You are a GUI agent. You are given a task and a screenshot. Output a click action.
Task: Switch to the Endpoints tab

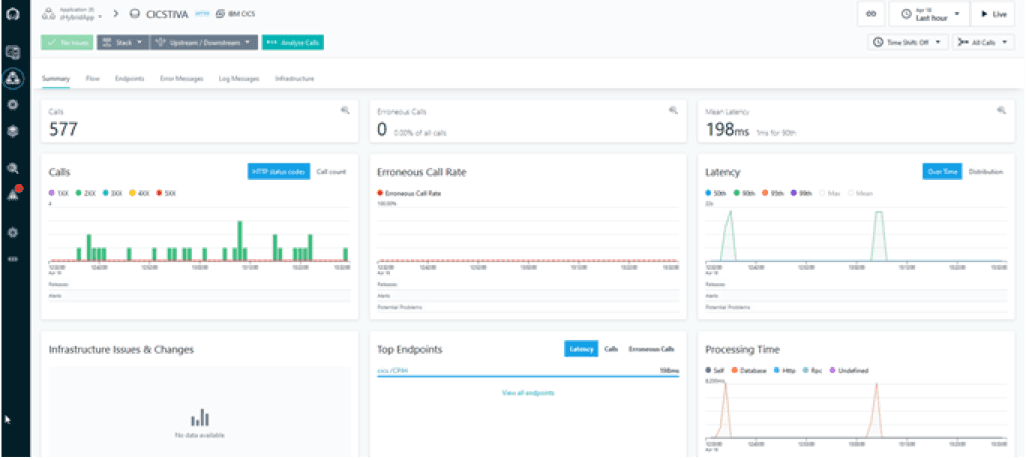128,78
